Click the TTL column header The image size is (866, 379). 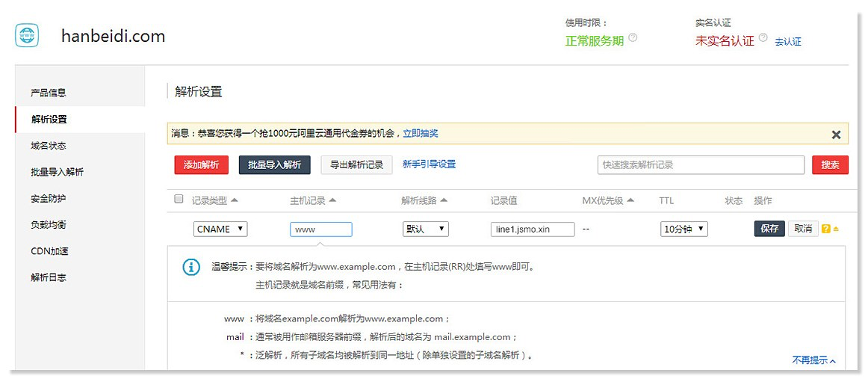pos(667,201)
